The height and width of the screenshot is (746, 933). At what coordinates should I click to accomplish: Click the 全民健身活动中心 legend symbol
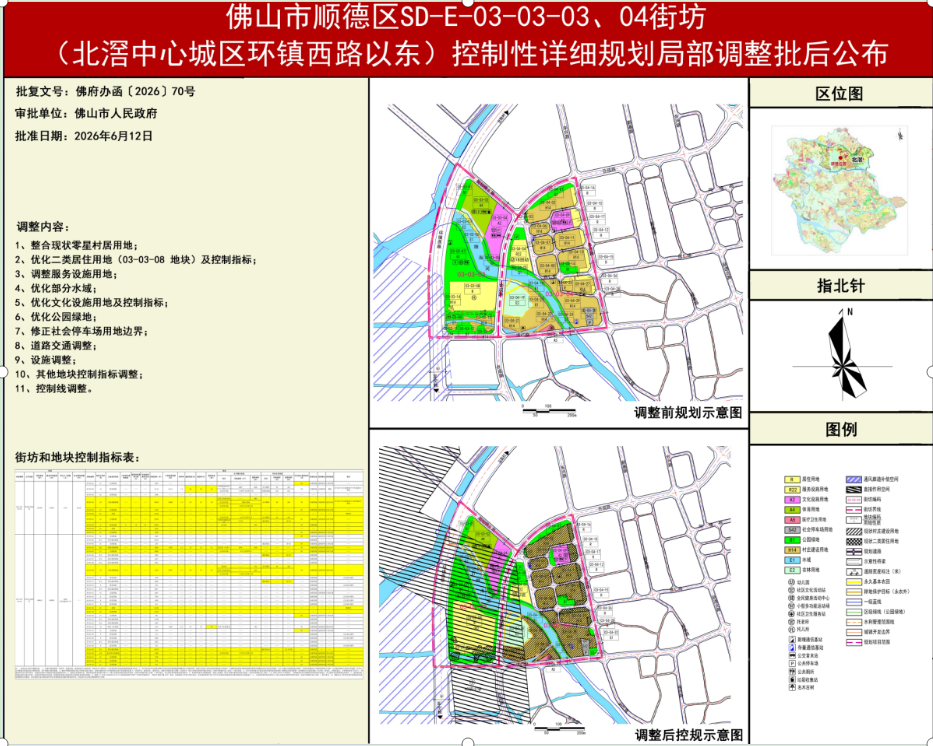pos(791,598)
